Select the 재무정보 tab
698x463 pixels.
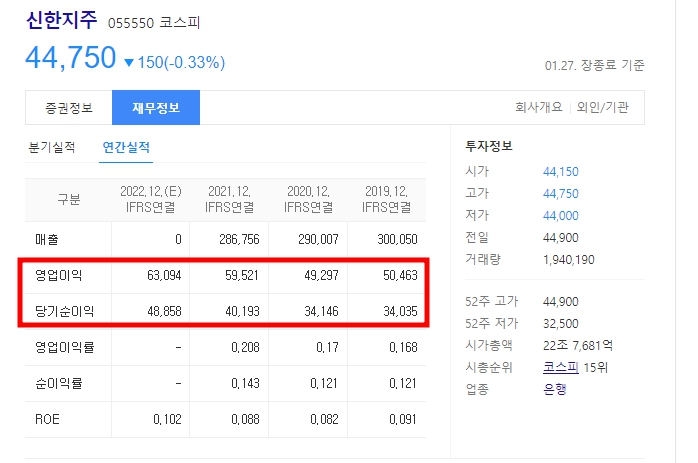(156, 108)
